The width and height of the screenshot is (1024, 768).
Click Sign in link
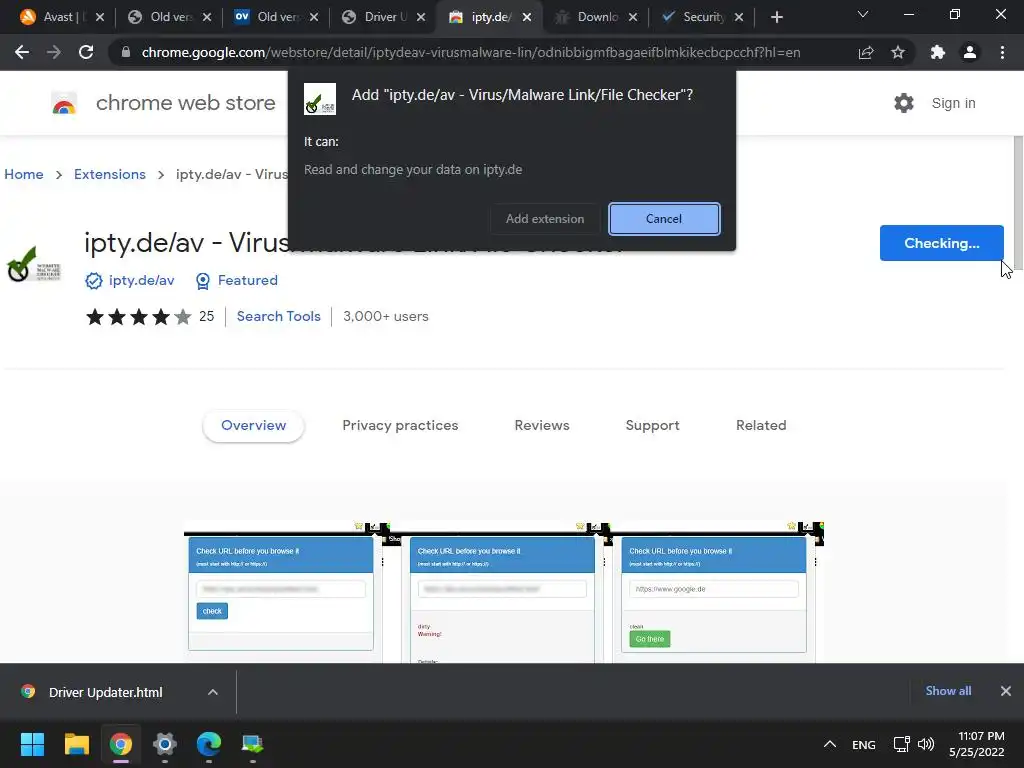coord(953,103)
